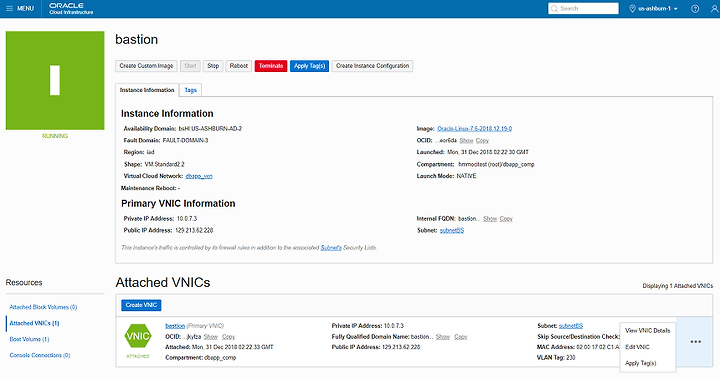Show the VNIC Fully Qualified Domain Name

[443, 337]
